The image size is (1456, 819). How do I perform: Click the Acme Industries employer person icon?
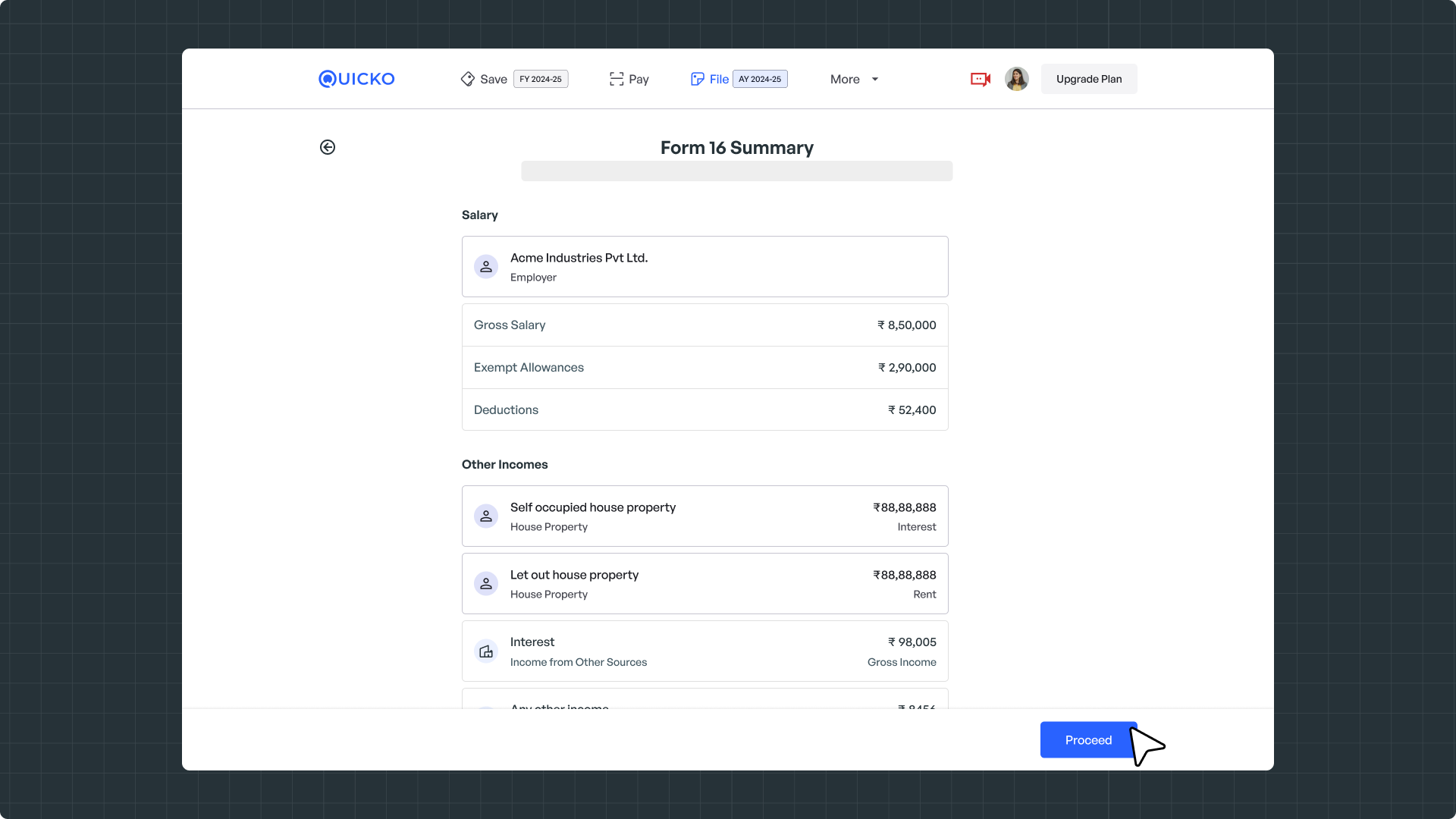pyautogui.click(x=486, y=267)
